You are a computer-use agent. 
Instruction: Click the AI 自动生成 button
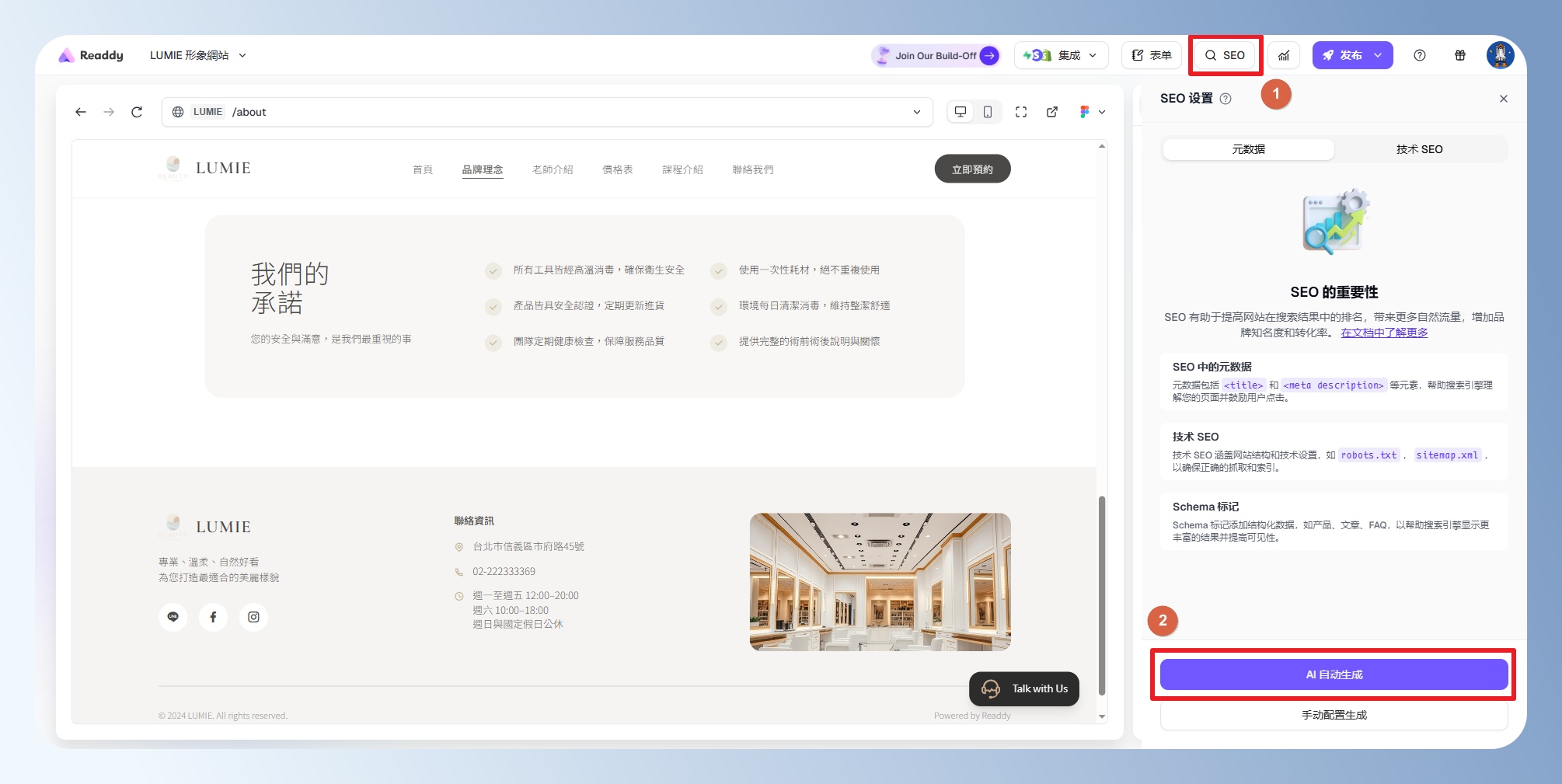pos(1334,674)
